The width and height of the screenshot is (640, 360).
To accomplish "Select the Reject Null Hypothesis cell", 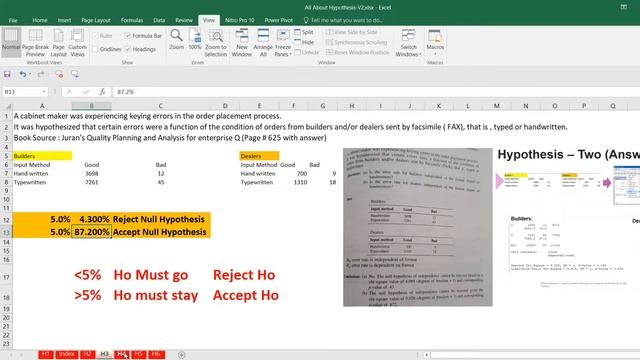I will 161,220.
